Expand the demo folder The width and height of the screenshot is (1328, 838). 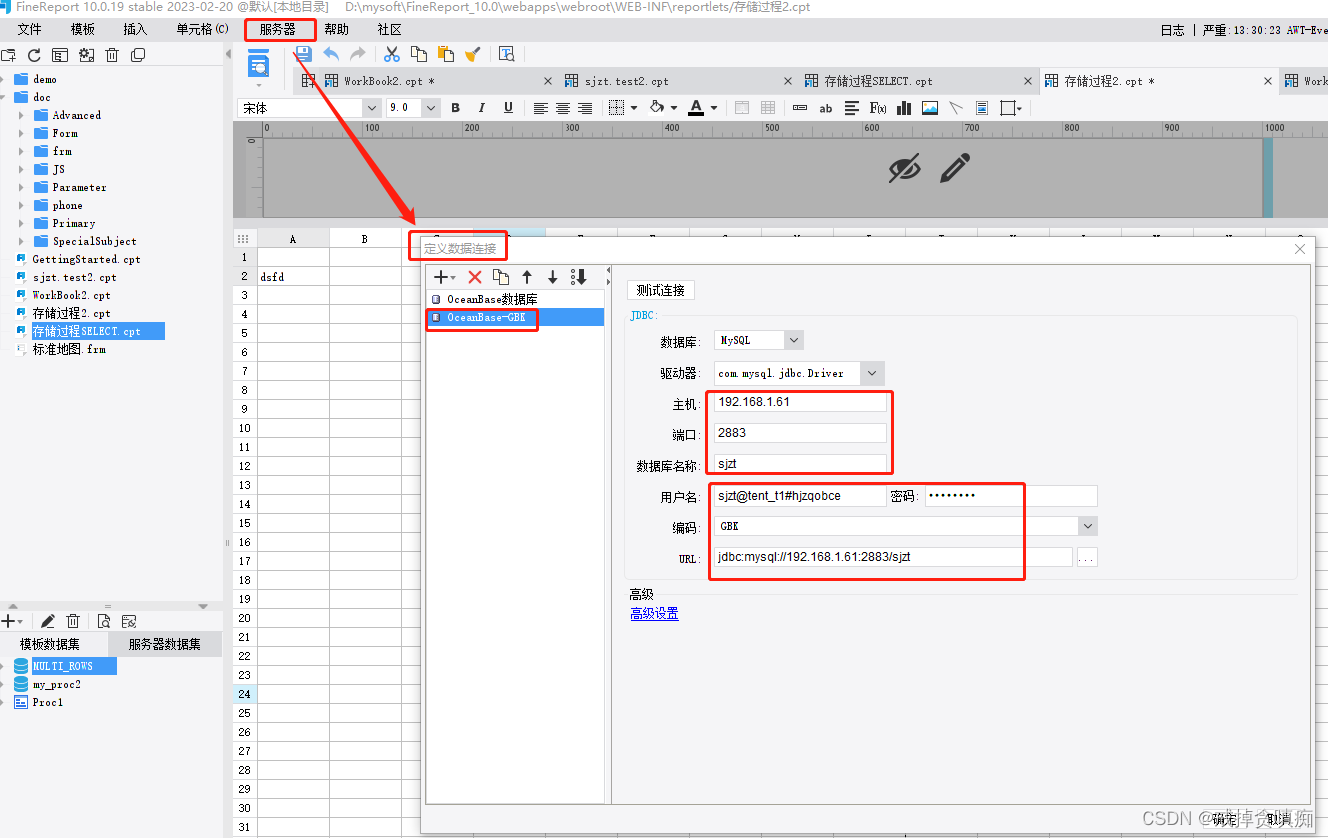tap(4, 79)
